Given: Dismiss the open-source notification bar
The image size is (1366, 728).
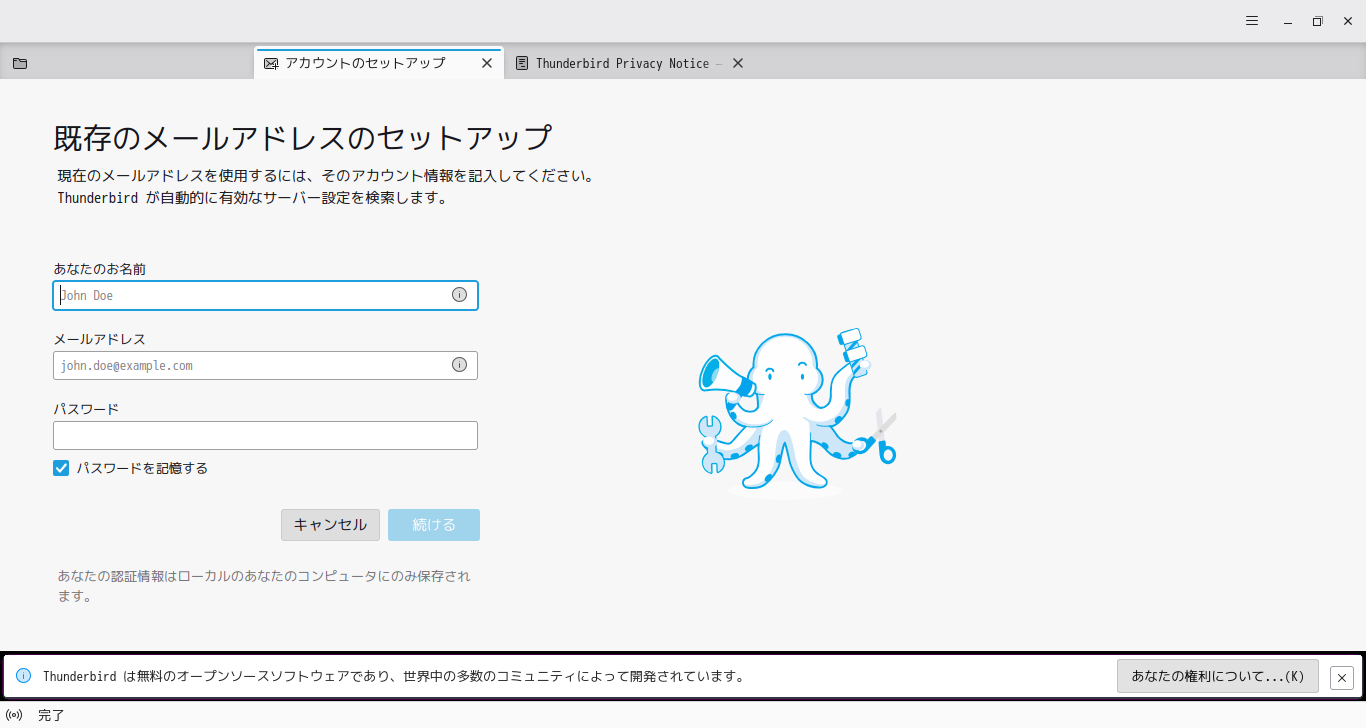Looking at the screenshot, I should (x=1341, y=677).
